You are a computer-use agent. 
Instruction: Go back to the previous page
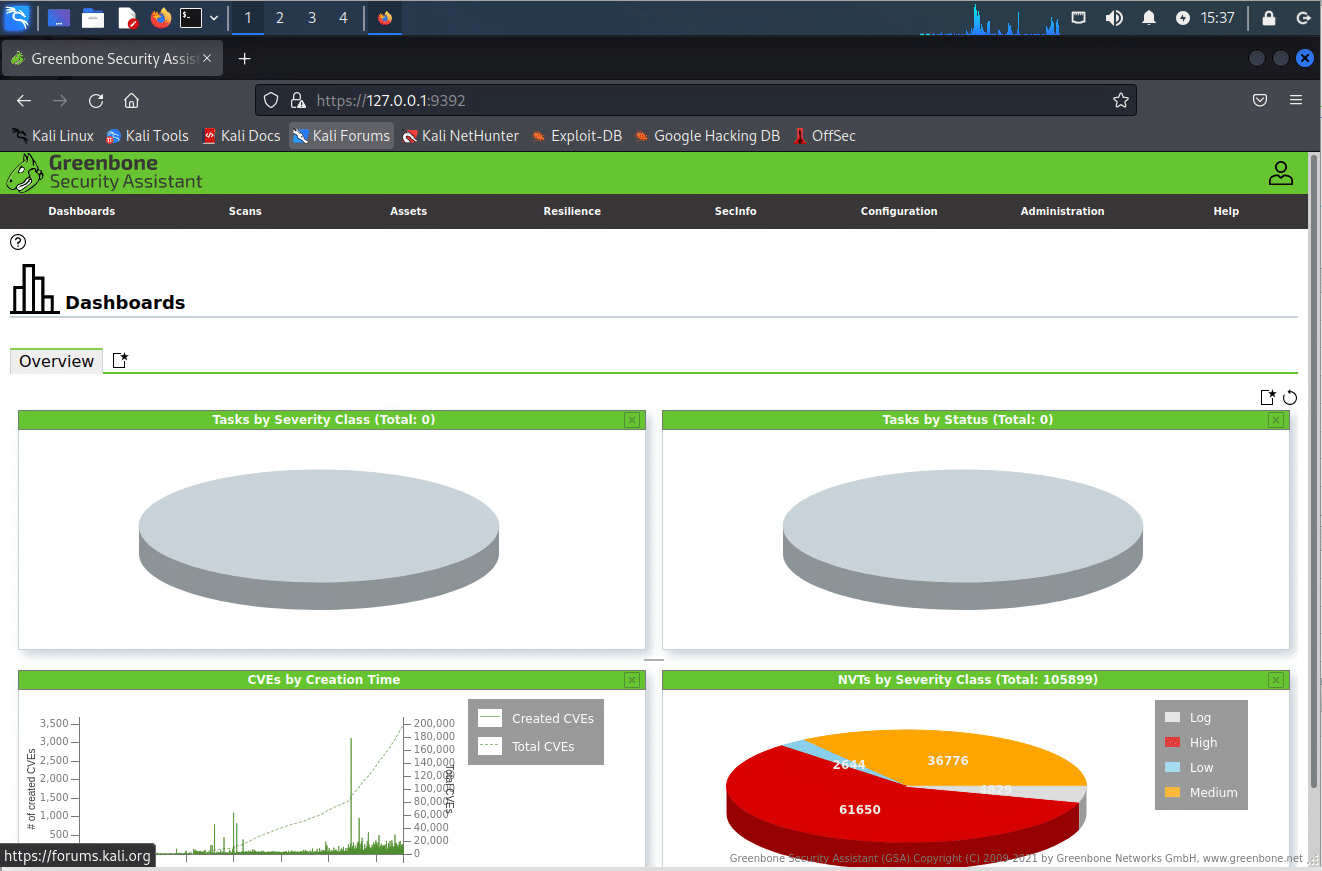24,100
